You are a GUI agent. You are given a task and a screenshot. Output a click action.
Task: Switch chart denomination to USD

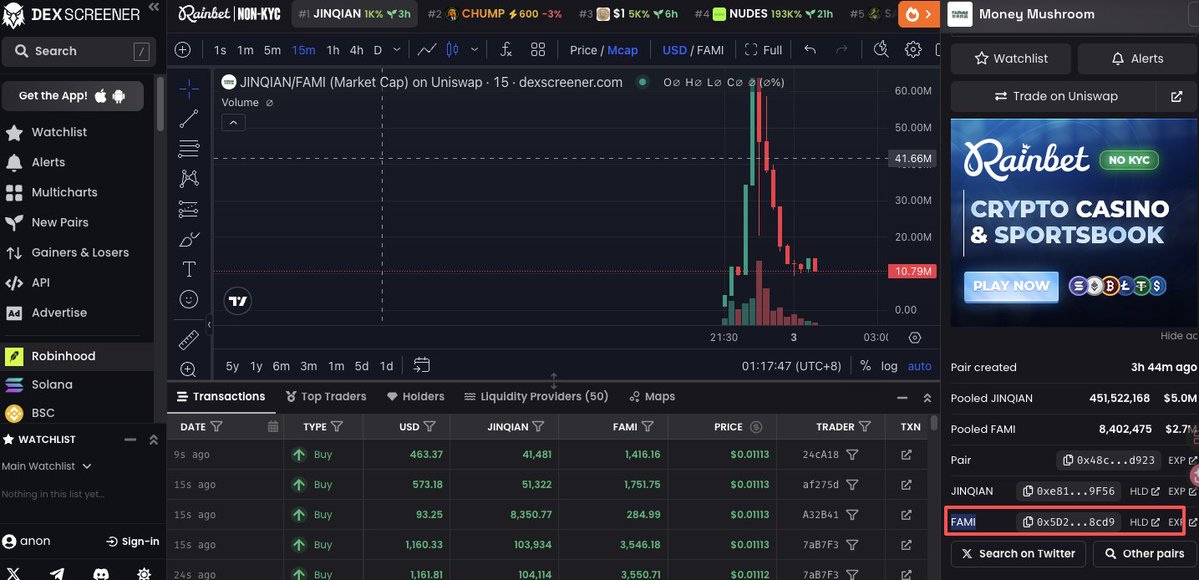click(x=674, y=50)
